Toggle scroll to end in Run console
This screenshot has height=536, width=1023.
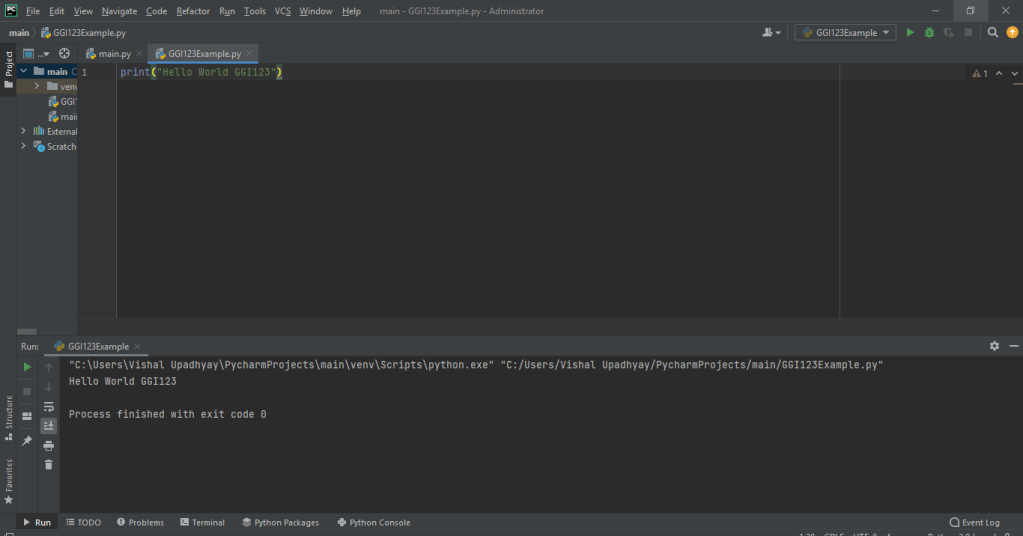pos(48,425)
